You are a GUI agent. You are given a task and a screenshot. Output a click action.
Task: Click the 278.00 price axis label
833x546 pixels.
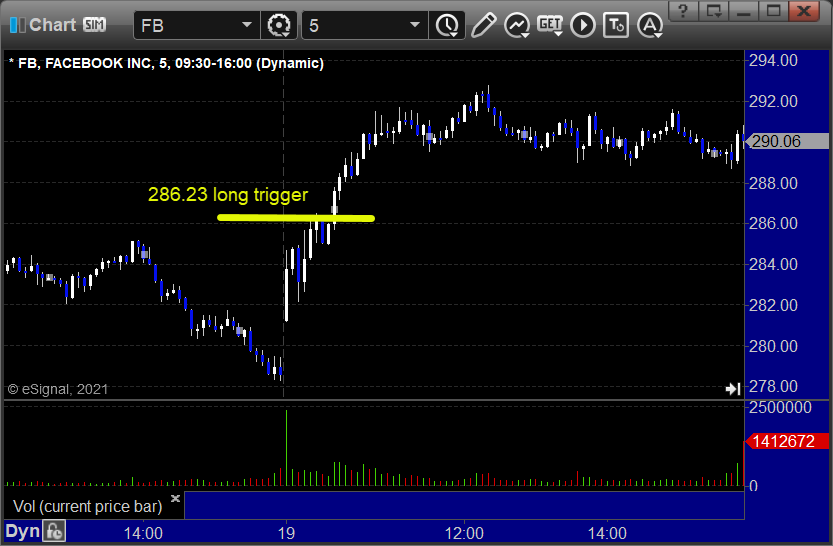coord(773,386)
